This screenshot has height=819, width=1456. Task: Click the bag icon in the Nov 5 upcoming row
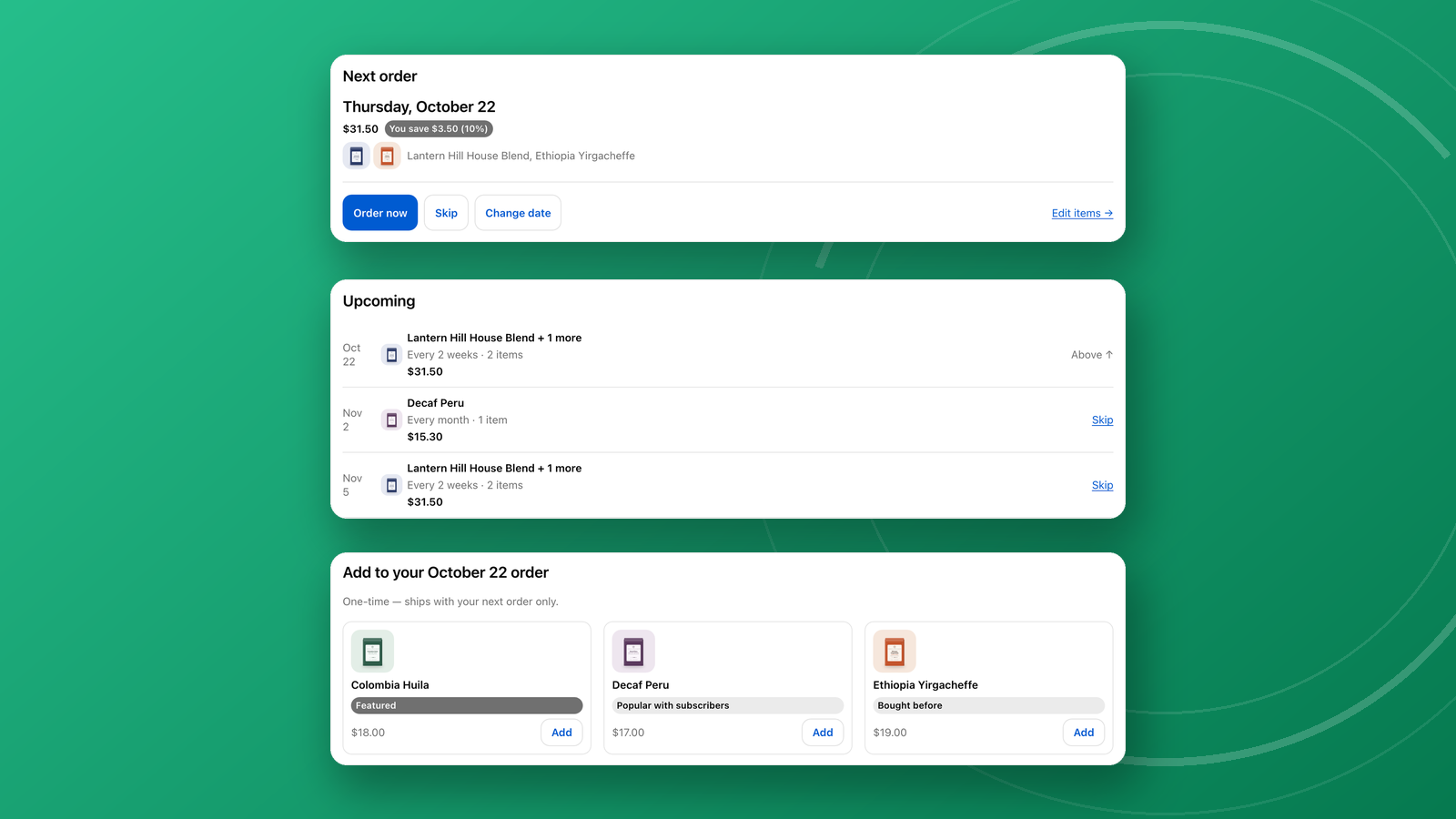coord(391,485)
